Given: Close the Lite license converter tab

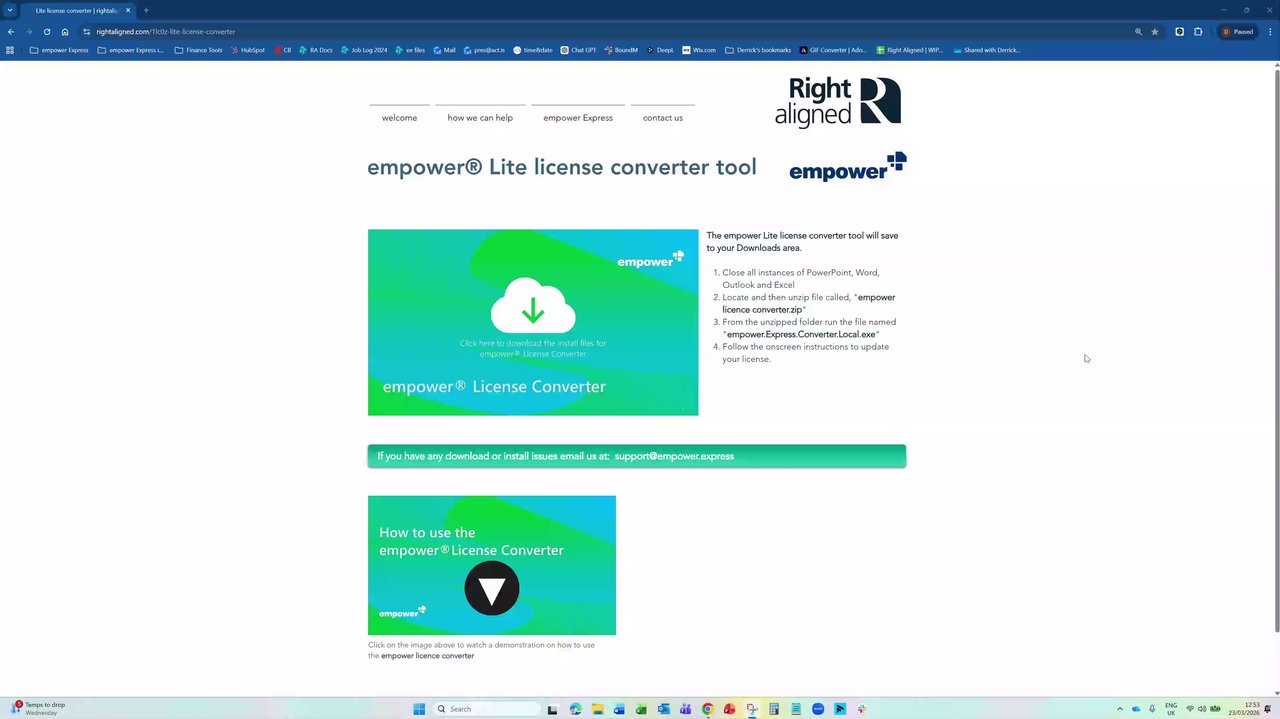Looking at the screenshot, I should pyautogui.click(x=128, y=10).
